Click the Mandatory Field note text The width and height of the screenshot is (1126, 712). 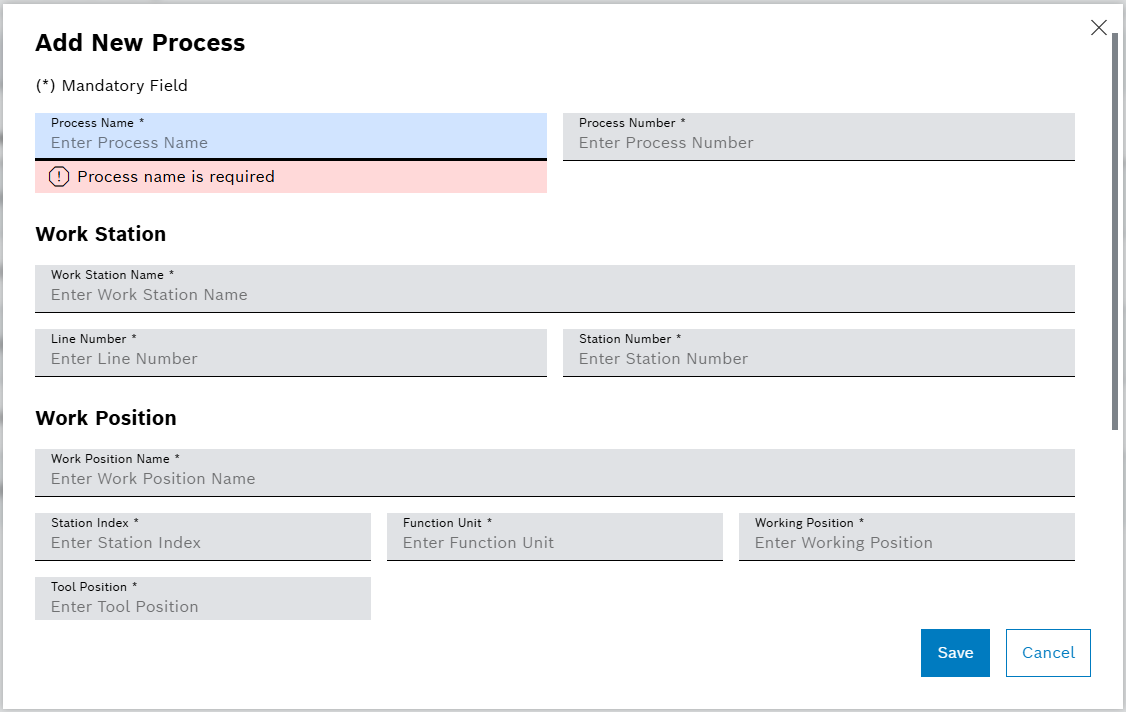[112, 85]
